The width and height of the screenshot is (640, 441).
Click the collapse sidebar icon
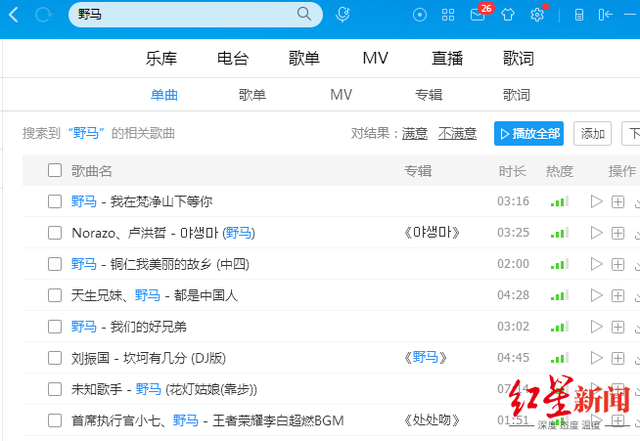point(606,15)
